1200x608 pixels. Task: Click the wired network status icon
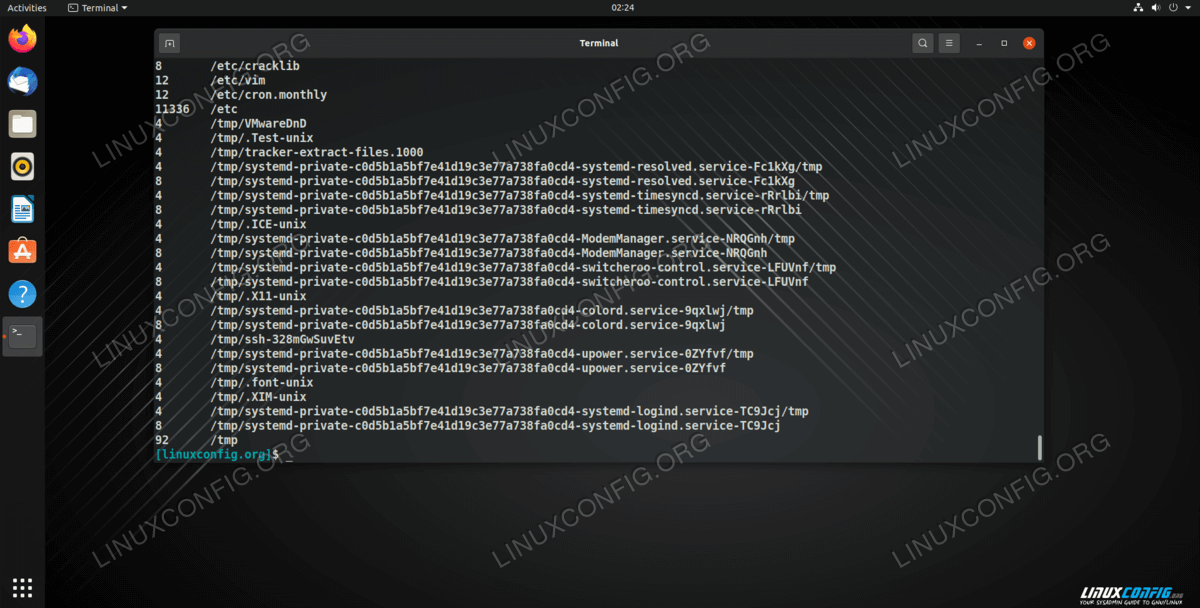pyautogui.click(x=1139, y=7)
